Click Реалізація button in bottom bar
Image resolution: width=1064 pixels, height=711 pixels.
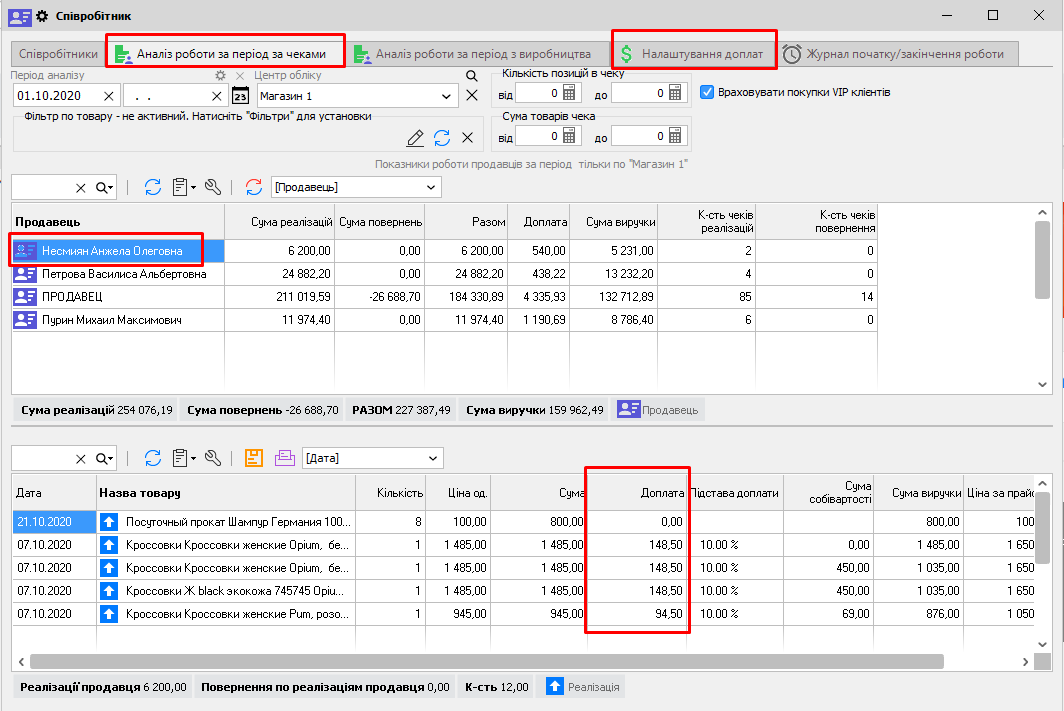583,687
